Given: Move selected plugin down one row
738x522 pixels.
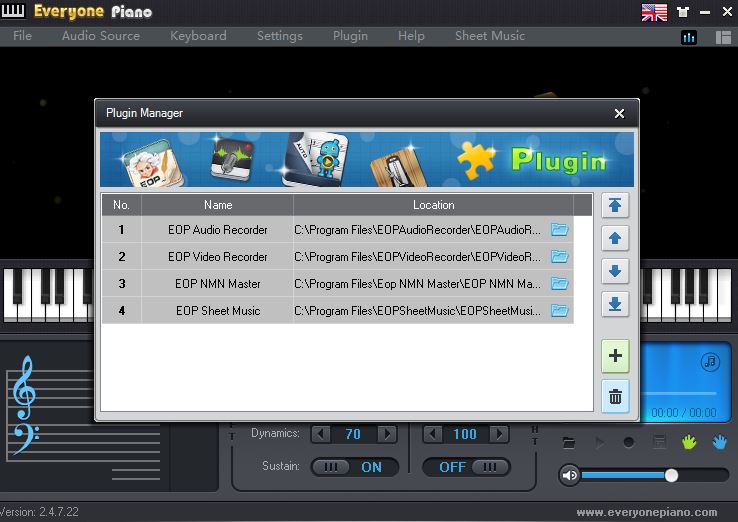Looking at the screenshot, I should [615, 271].
